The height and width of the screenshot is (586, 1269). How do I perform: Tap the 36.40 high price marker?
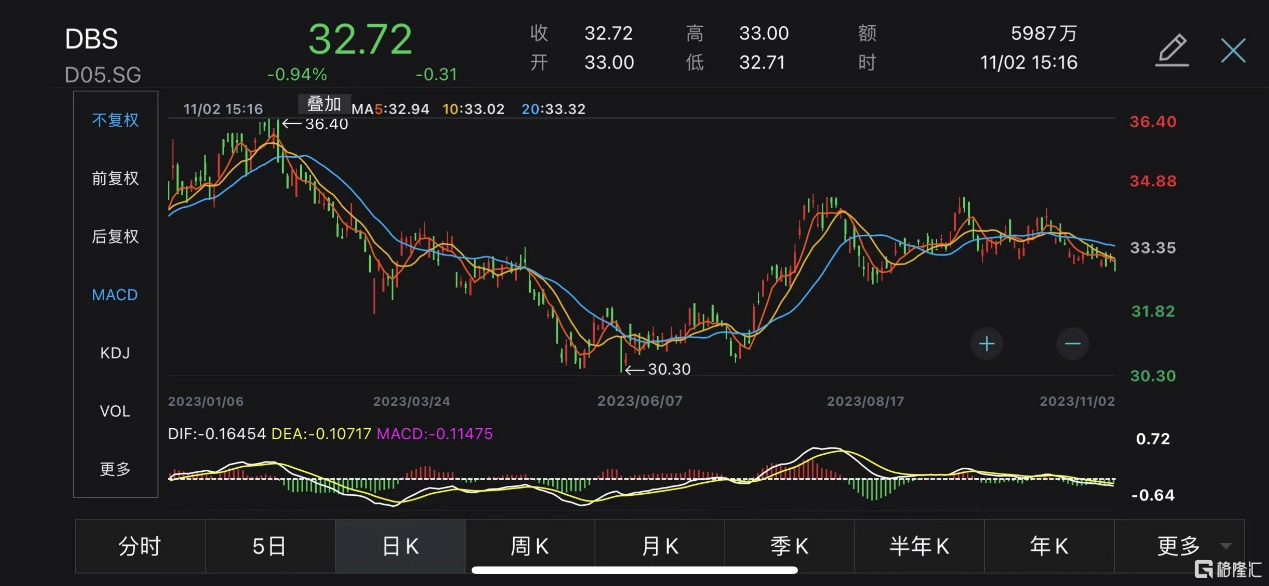(315, 124)
